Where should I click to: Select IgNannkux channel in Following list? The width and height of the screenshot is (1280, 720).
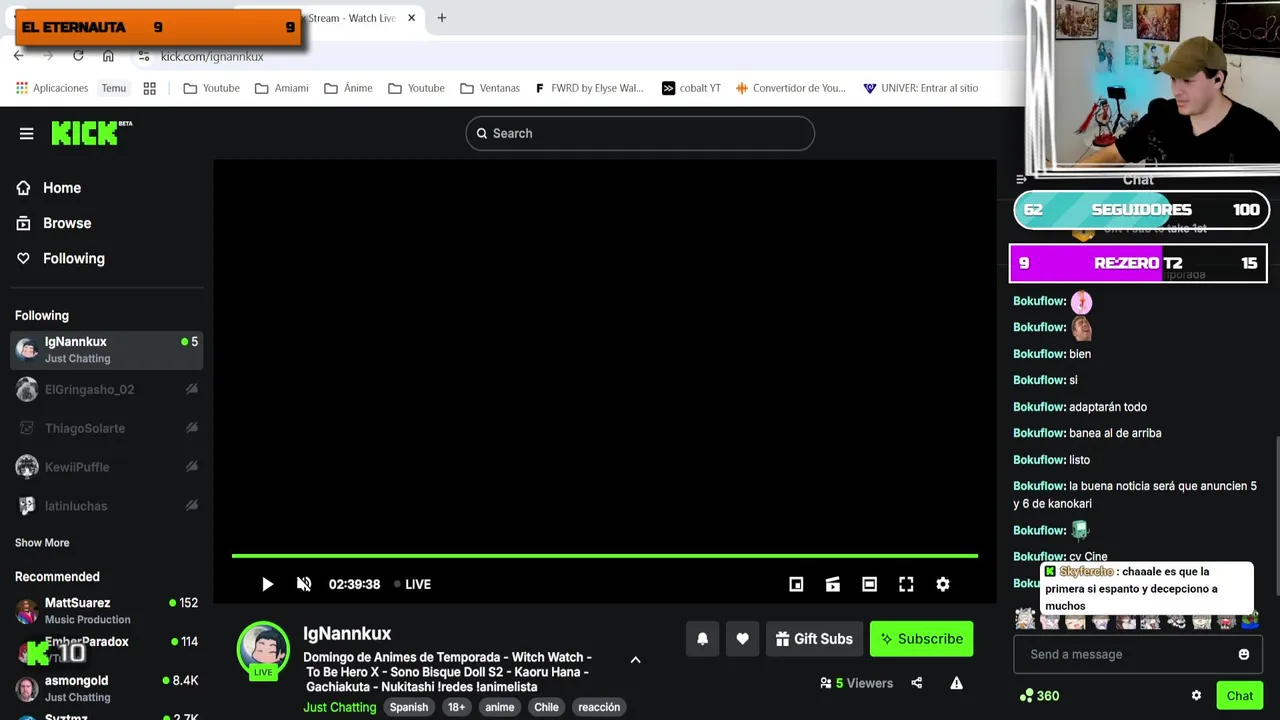coord(106,350)
